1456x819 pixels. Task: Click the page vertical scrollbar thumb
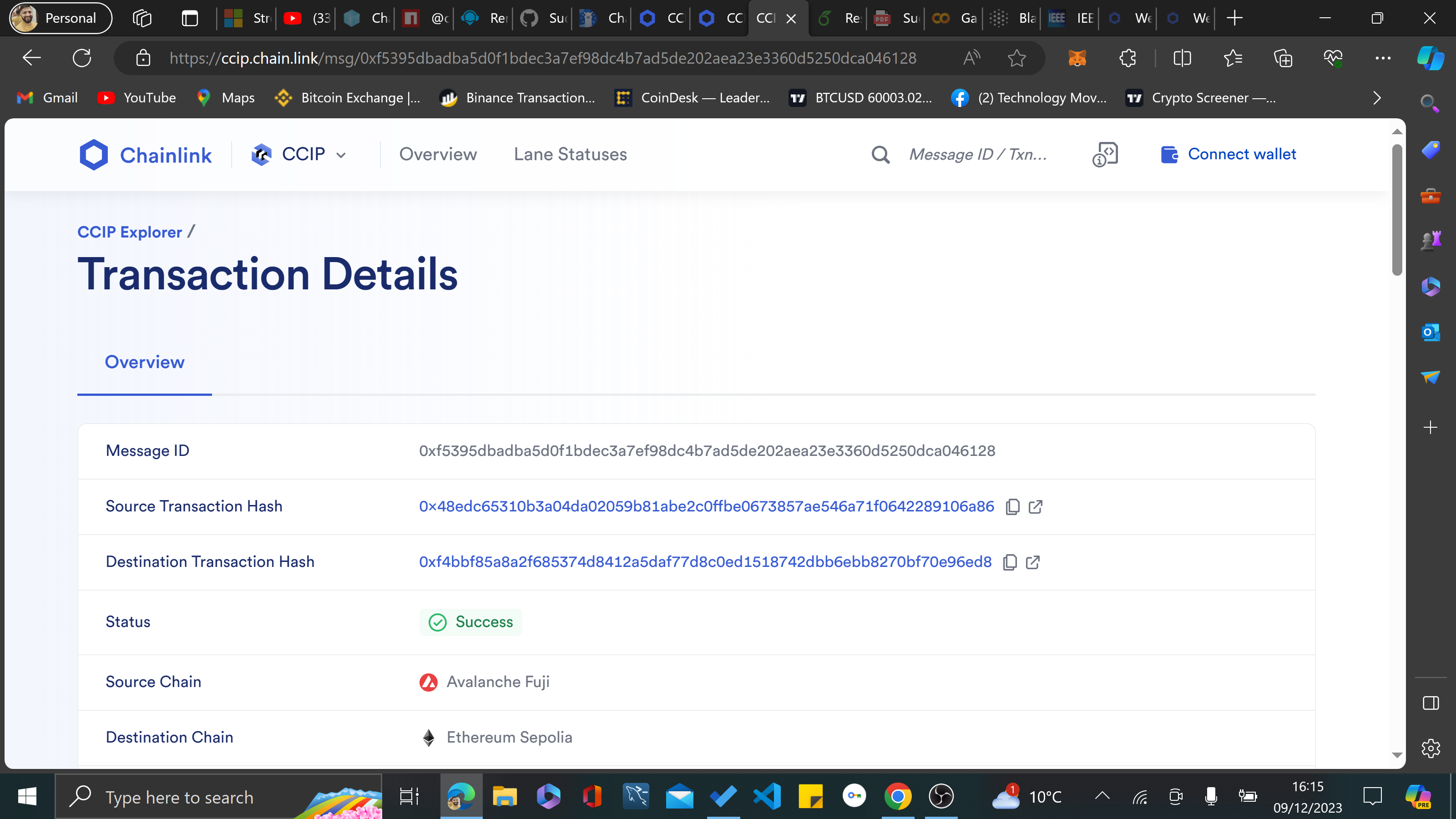point(1397,209)
